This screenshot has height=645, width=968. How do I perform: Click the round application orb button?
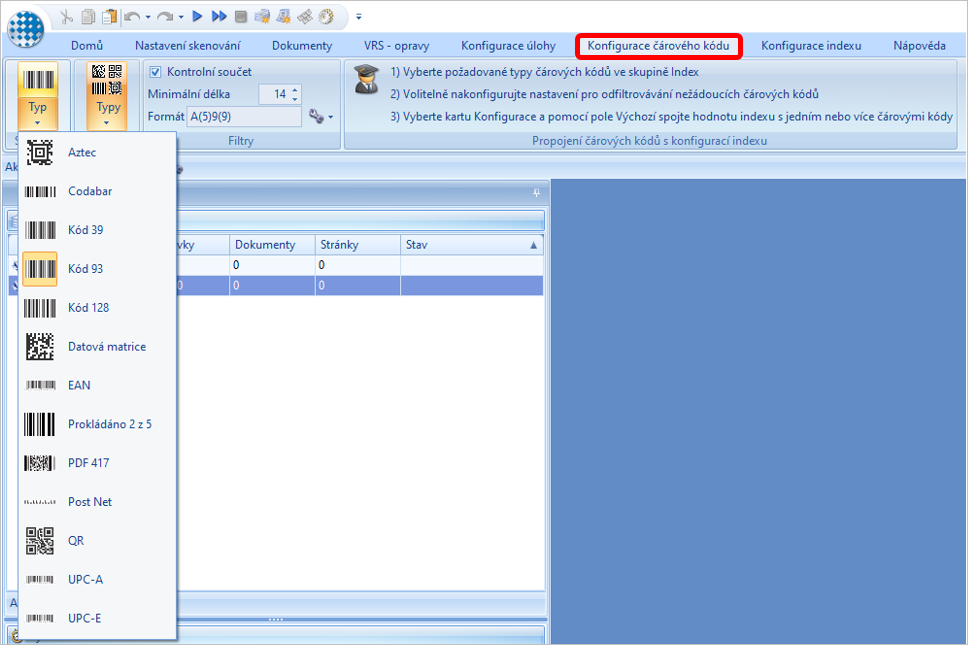pyautogui.click(x=26, y=29)
